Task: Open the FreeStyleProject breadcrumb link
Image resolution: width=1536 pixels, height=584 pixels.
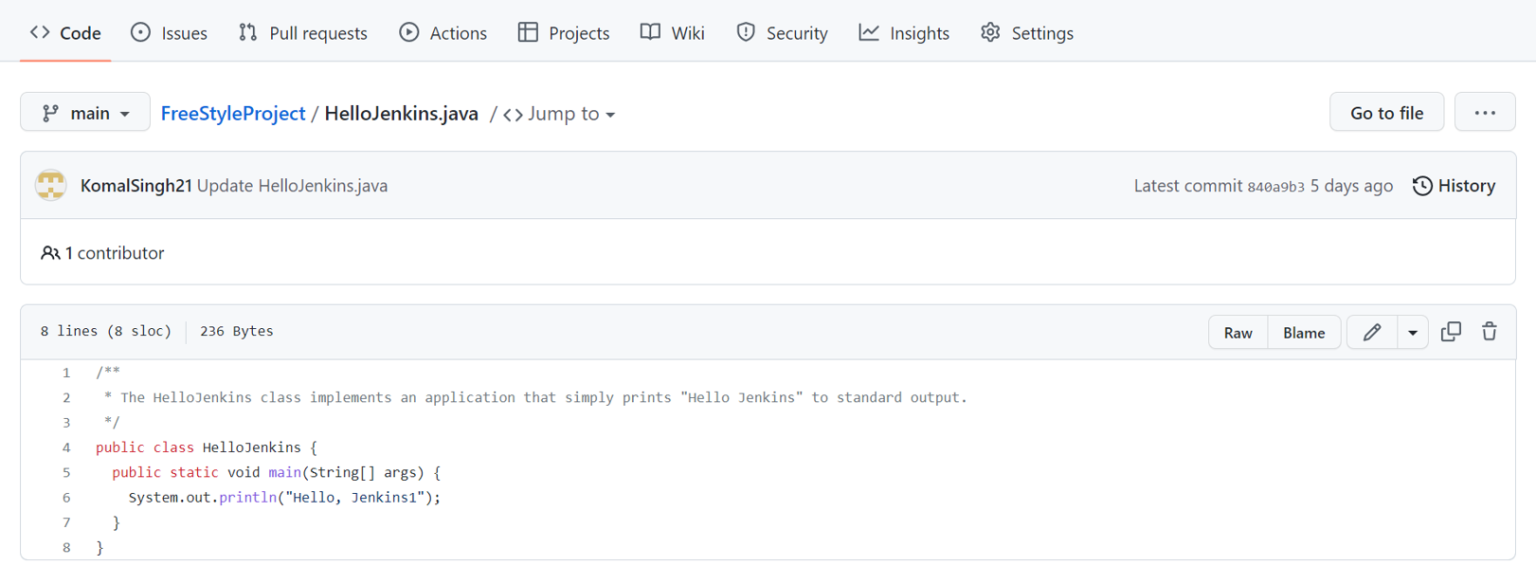Action: tap(232, 113)
